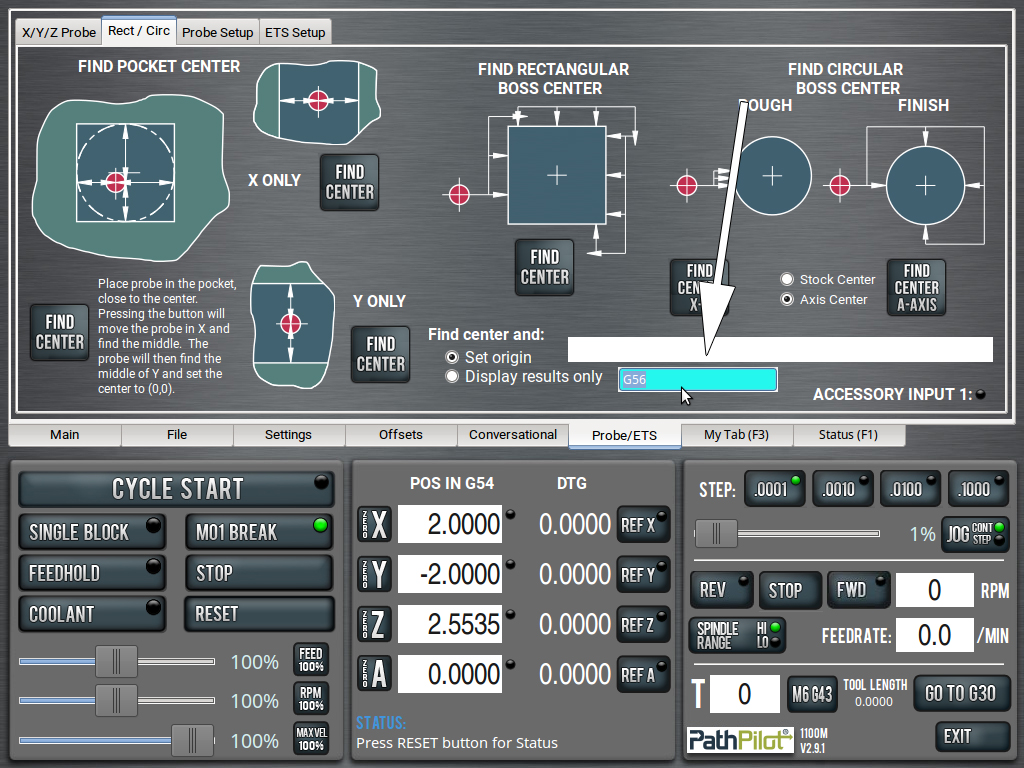Select Display results only radio option

click(452, 376)
